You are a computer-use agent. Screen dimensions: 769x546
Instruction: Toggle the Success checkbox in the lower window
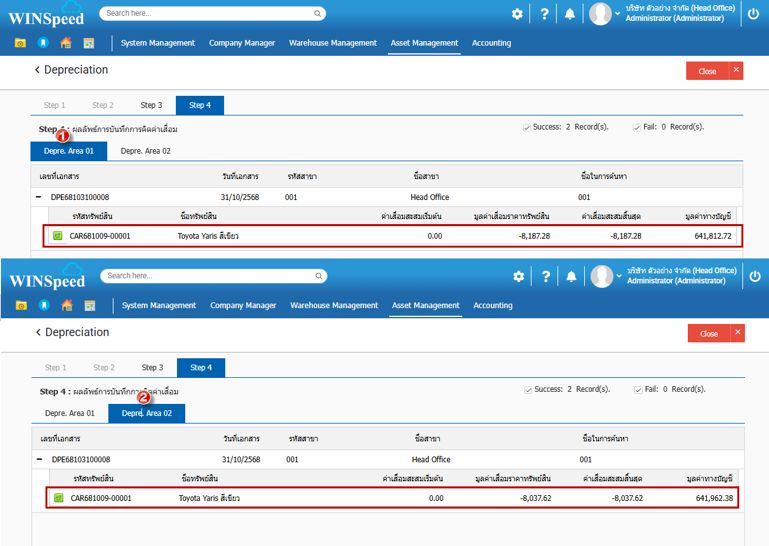pos(528,389)
